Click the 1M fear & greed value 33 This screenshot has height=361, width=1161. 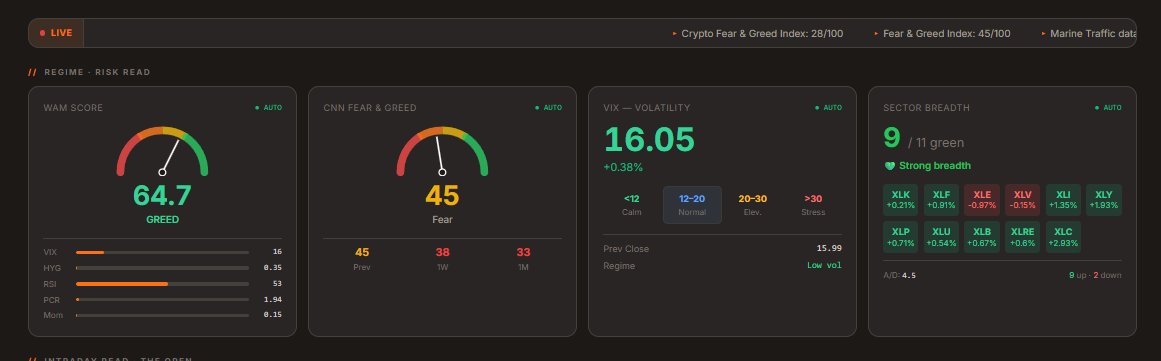click(x=523, y=252)
